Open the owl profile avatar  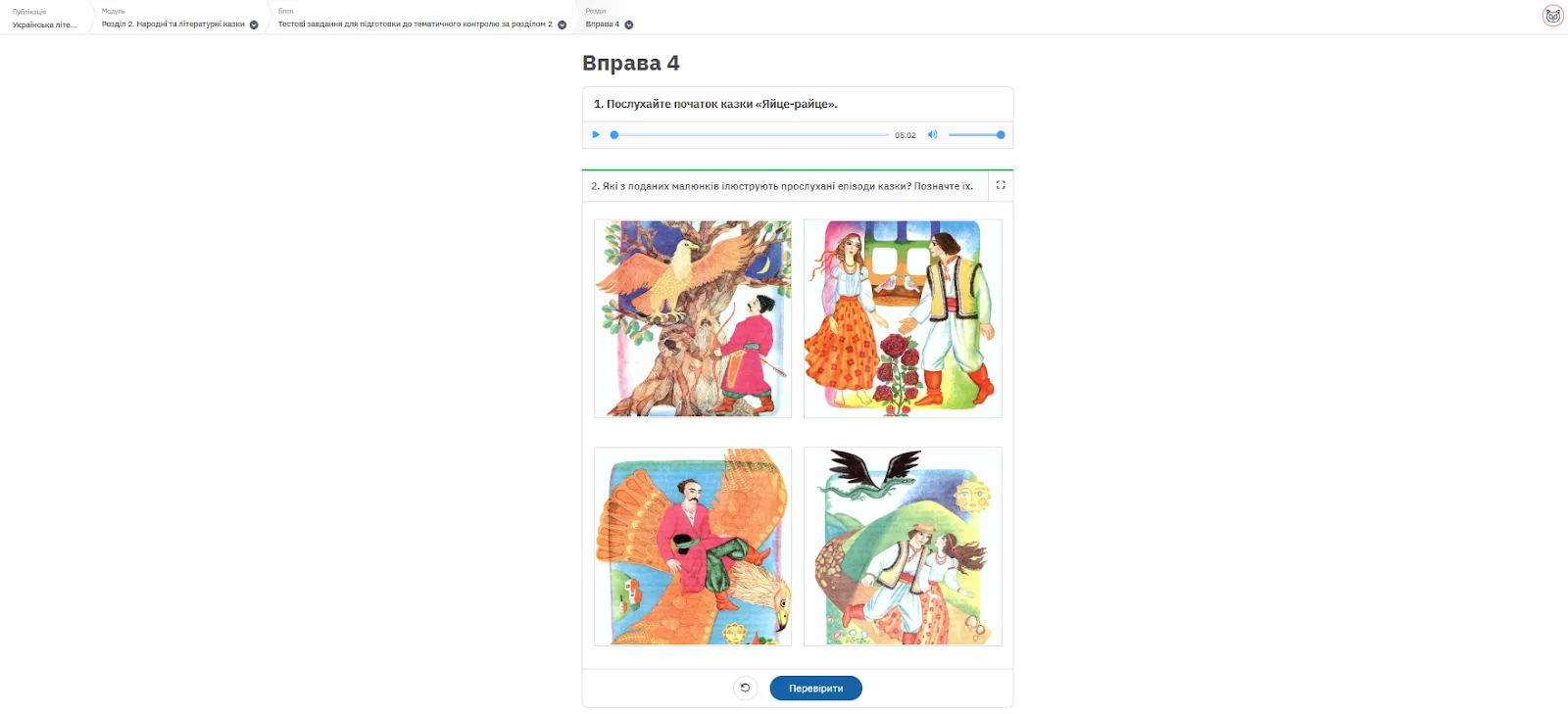pyautogui.click(x=1553, y=16)
